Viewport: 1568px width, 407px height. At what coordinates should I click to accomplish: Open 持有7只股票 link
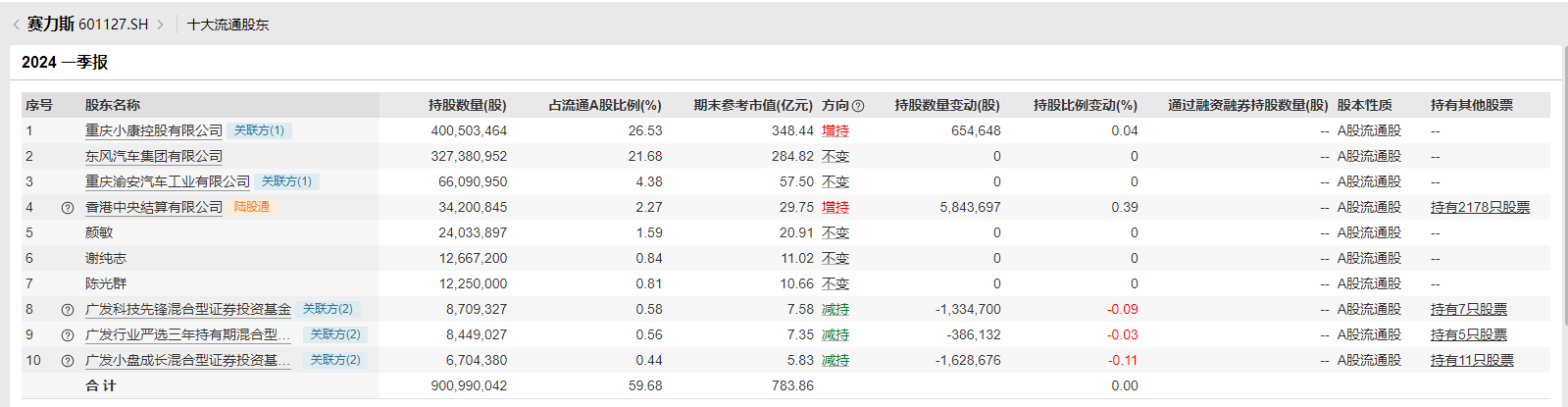tap(1469, 309)
